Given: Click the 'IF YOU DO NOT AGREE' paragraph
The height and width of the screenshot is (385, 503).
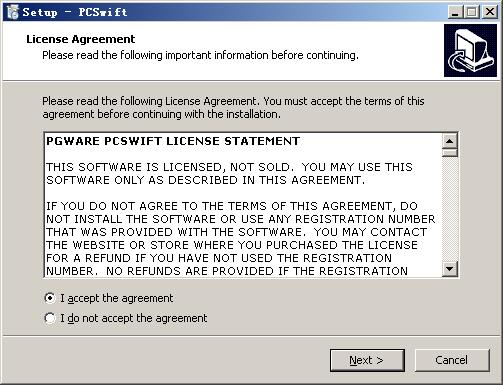Looking at the screenshot, I should [241, 239].
